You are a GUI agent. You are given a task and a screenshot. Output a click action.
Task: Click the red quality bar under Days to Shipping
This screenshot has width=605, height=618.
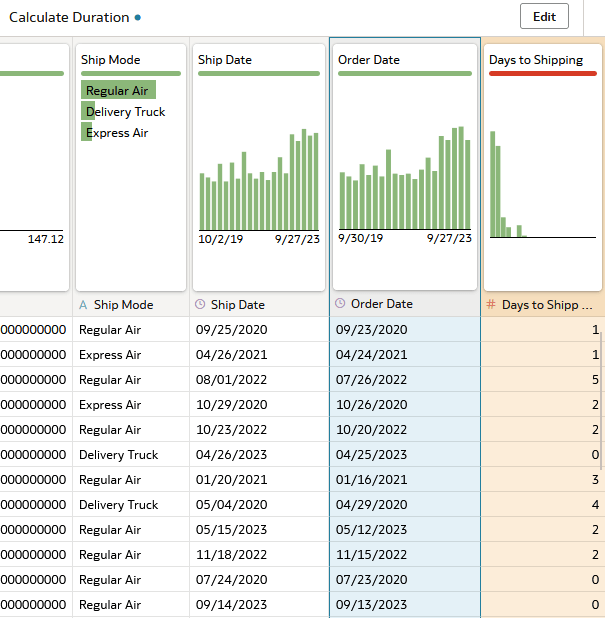tap(542, 73)
